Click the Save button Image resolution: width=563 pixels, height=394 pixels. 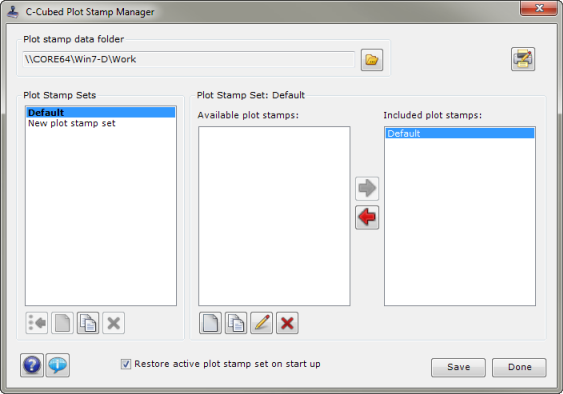[458, 367]
